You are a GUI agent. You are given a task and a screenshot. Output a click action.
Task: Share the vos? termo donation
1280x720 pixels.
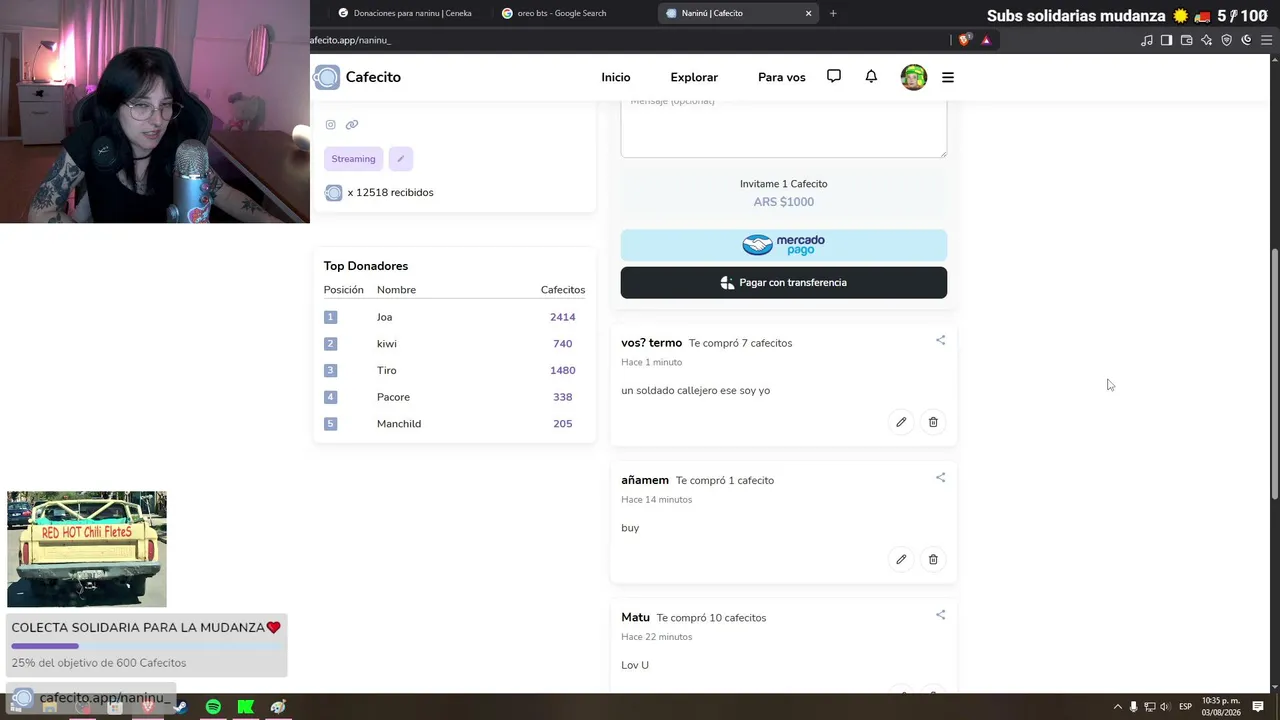(x=940, y=340)
